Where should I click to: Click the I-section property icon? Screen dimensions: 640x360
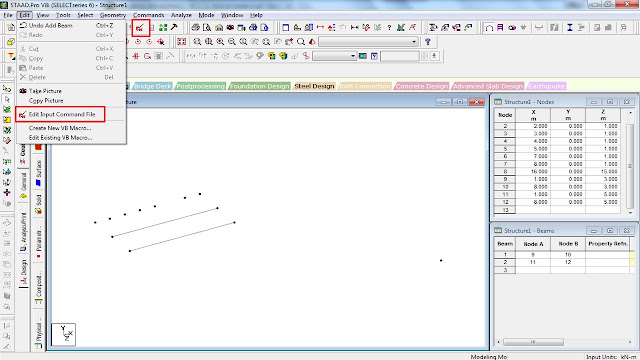click(569, 27)
